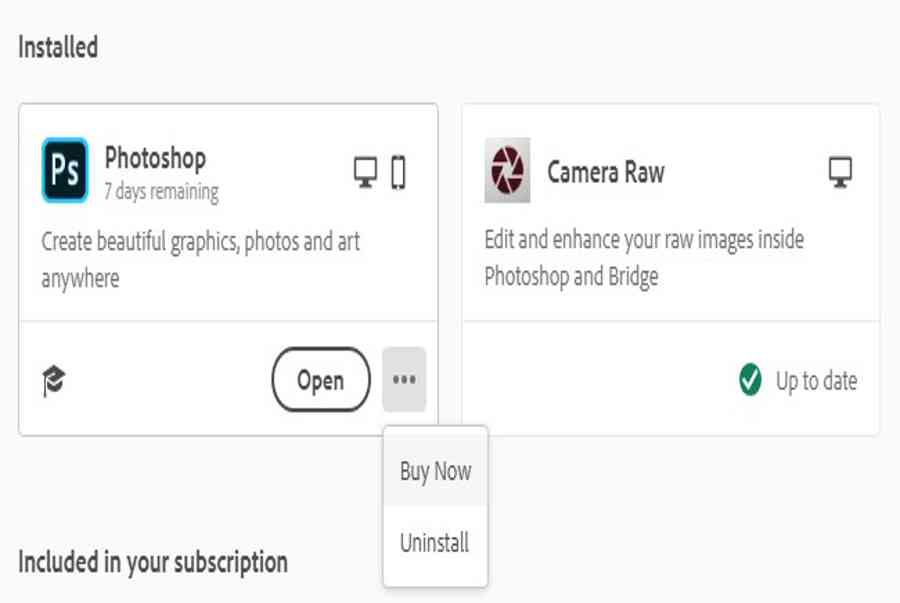Click the Camera Raw aperture icon
900x603 pixels.
(507, 170)
